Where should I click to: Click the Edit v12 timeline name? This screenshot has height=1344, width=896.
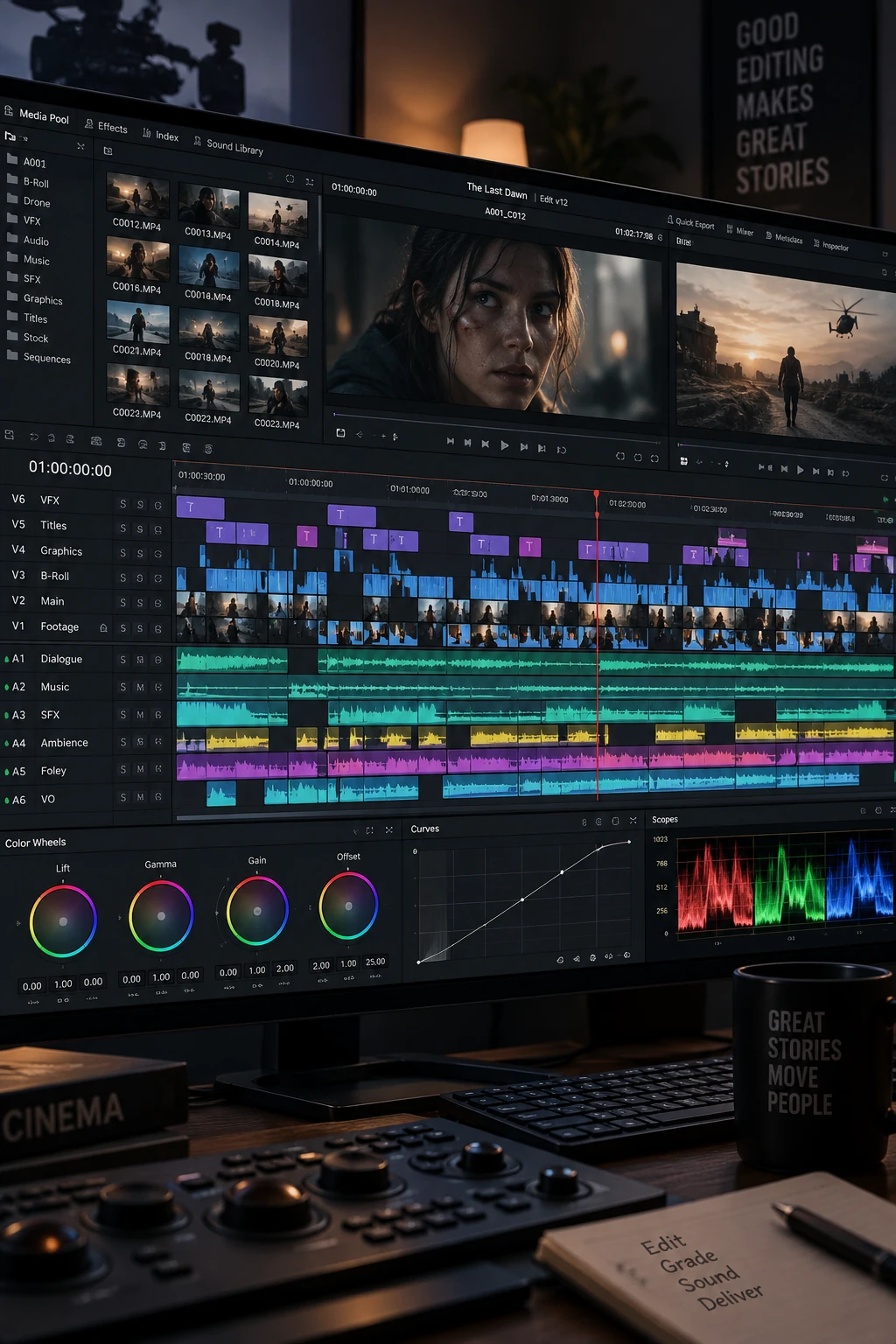553,200
